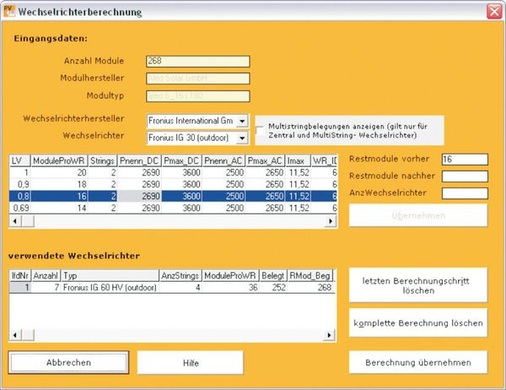Click the Modulhersteller field
This screenshot has height=390, width=506.
(x=198, y=78)
